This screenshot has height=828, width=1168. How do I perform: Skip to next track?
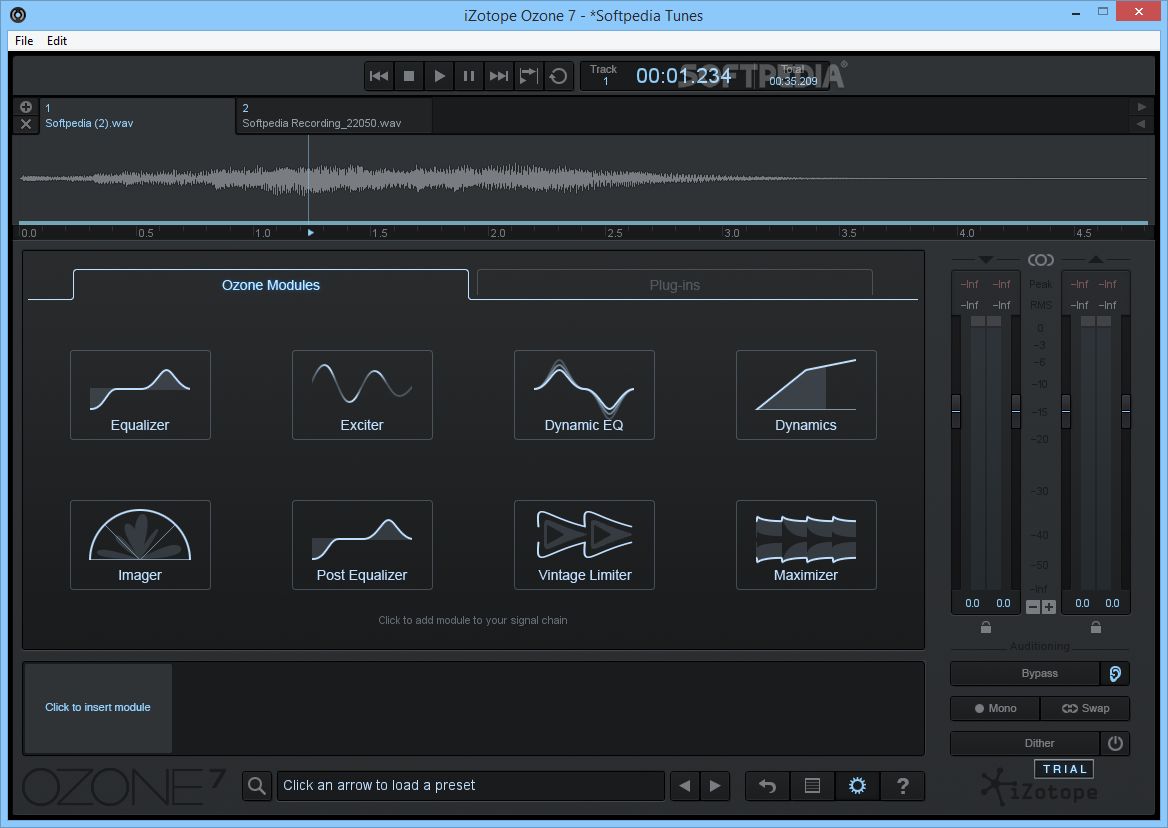498,76
